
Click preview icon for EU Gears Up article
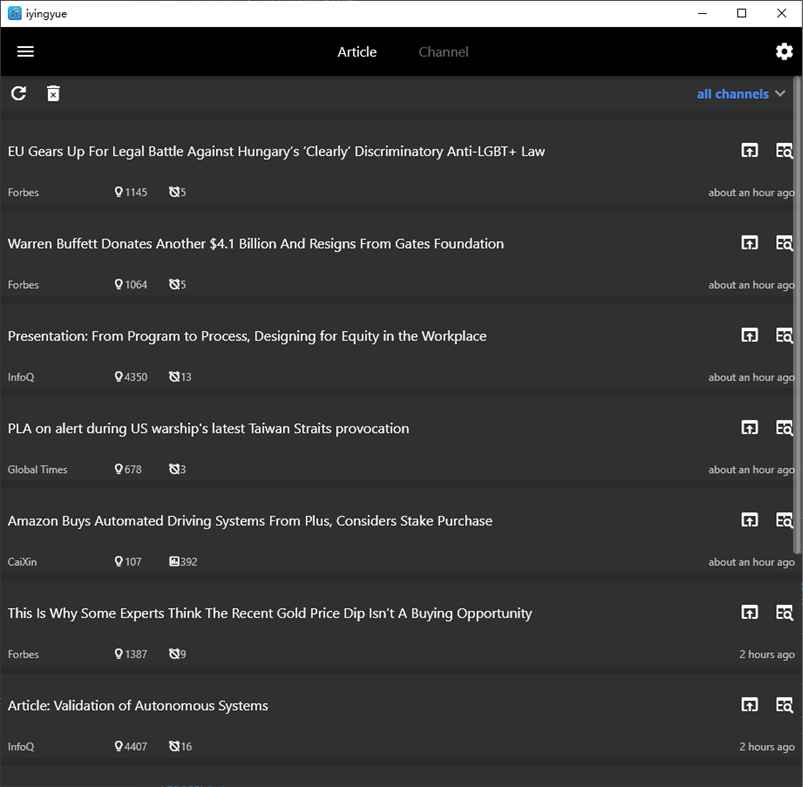pyautogui.click(x=784, y=151)
